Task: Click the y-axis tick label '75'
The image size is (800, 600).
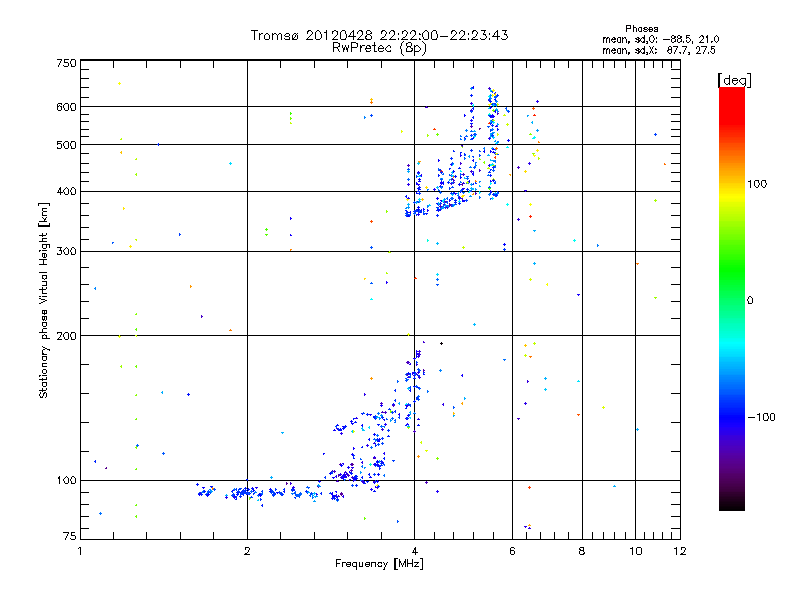Action: coord(70,536)
